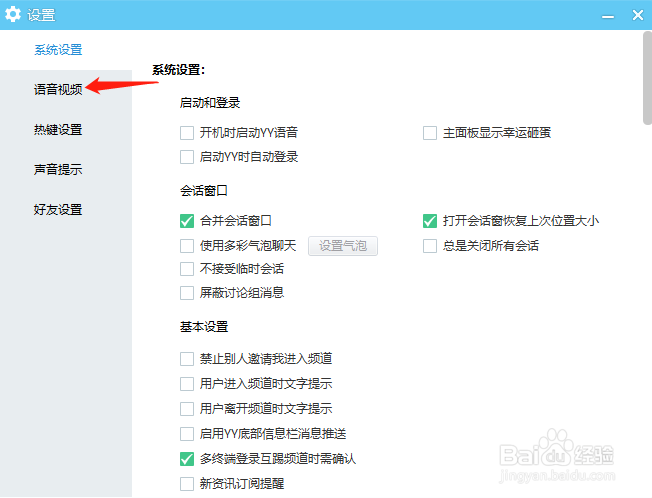This screenshot has height=498, width=652.
Task: Select the 系统设置 tab
Action: pos(58,50)
